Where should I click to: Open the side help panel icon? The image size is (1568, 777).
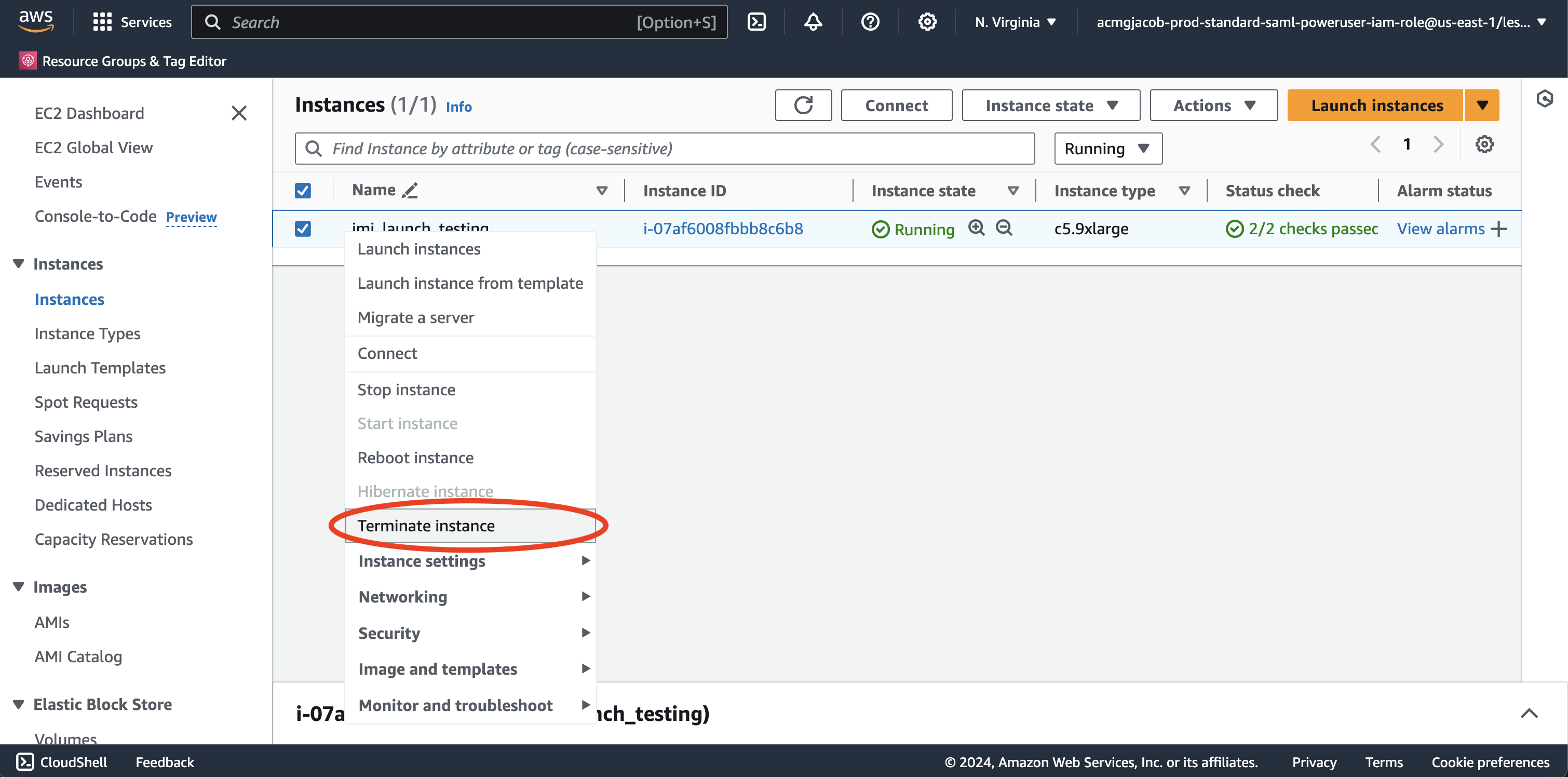click(x=1545, y=99)
